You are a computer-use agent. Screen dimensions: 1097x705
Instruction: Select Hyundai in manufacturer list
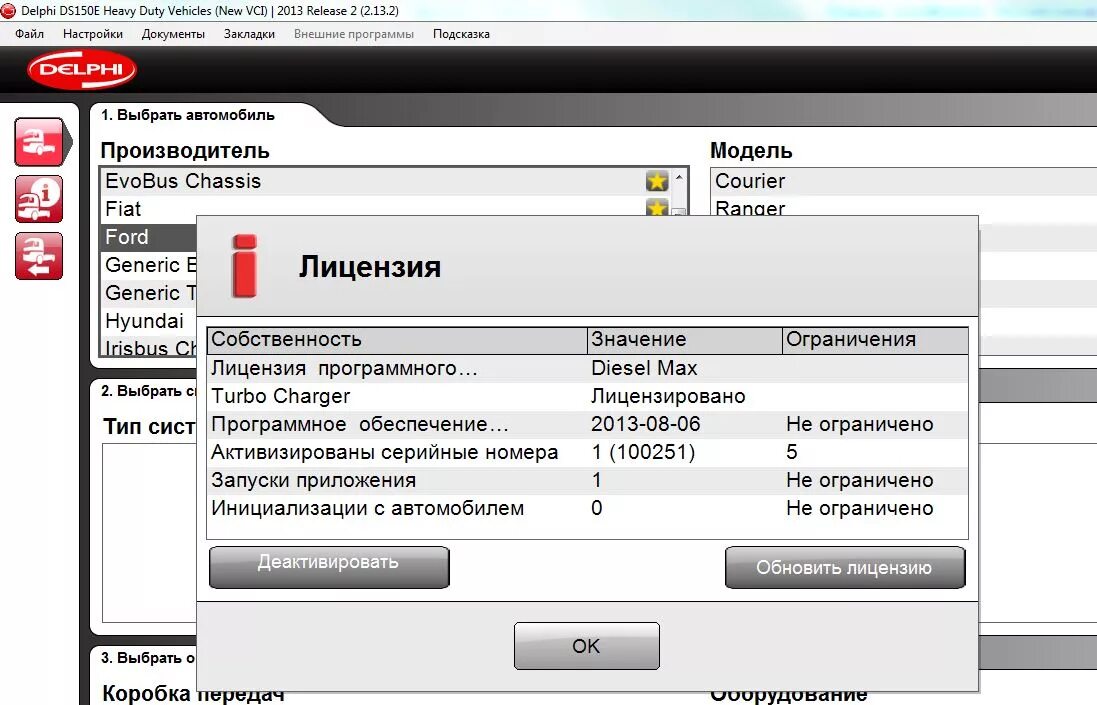tap(150, 321)
